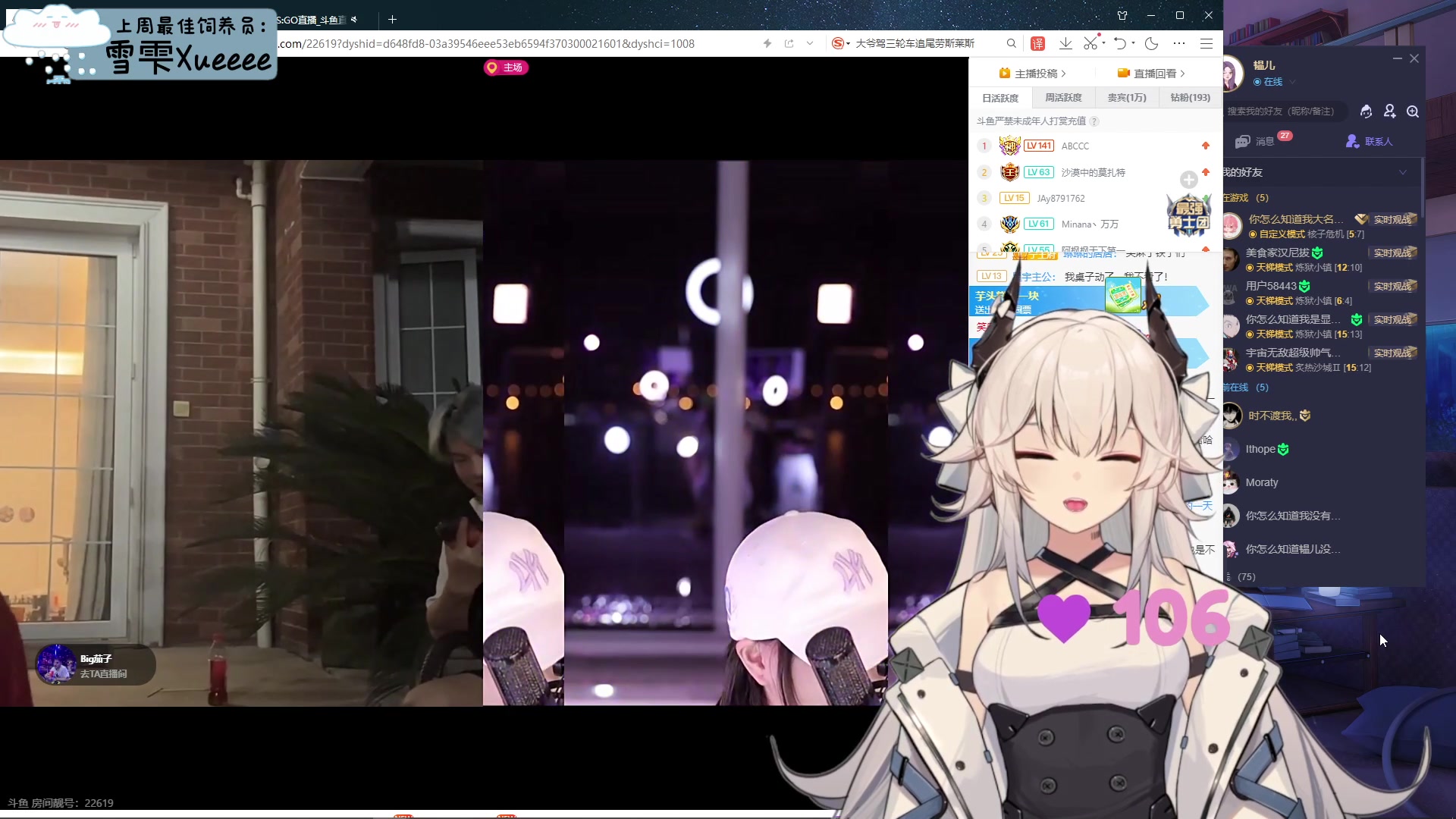Switch to 贵宾(1万) tab
1456x819 pixels.
(x=1127, y=98)
